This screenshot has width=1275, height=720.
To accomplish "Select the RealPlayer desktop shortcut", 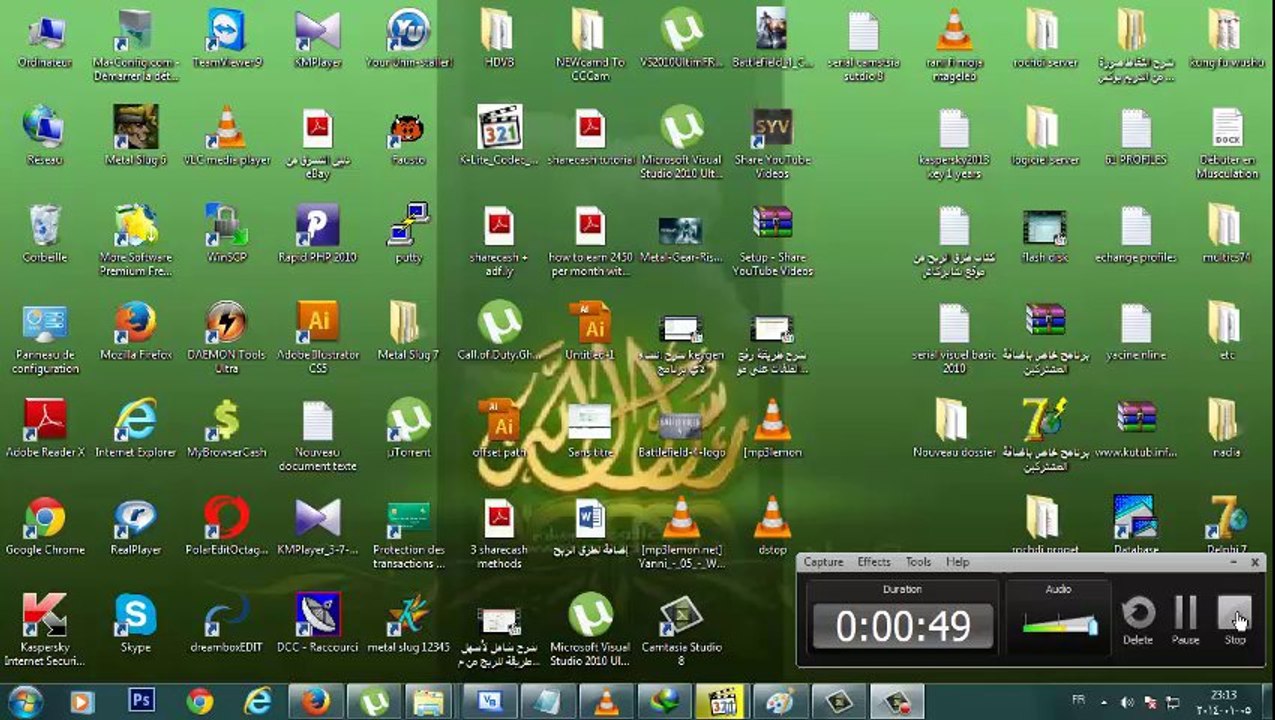I will (136, 525).
